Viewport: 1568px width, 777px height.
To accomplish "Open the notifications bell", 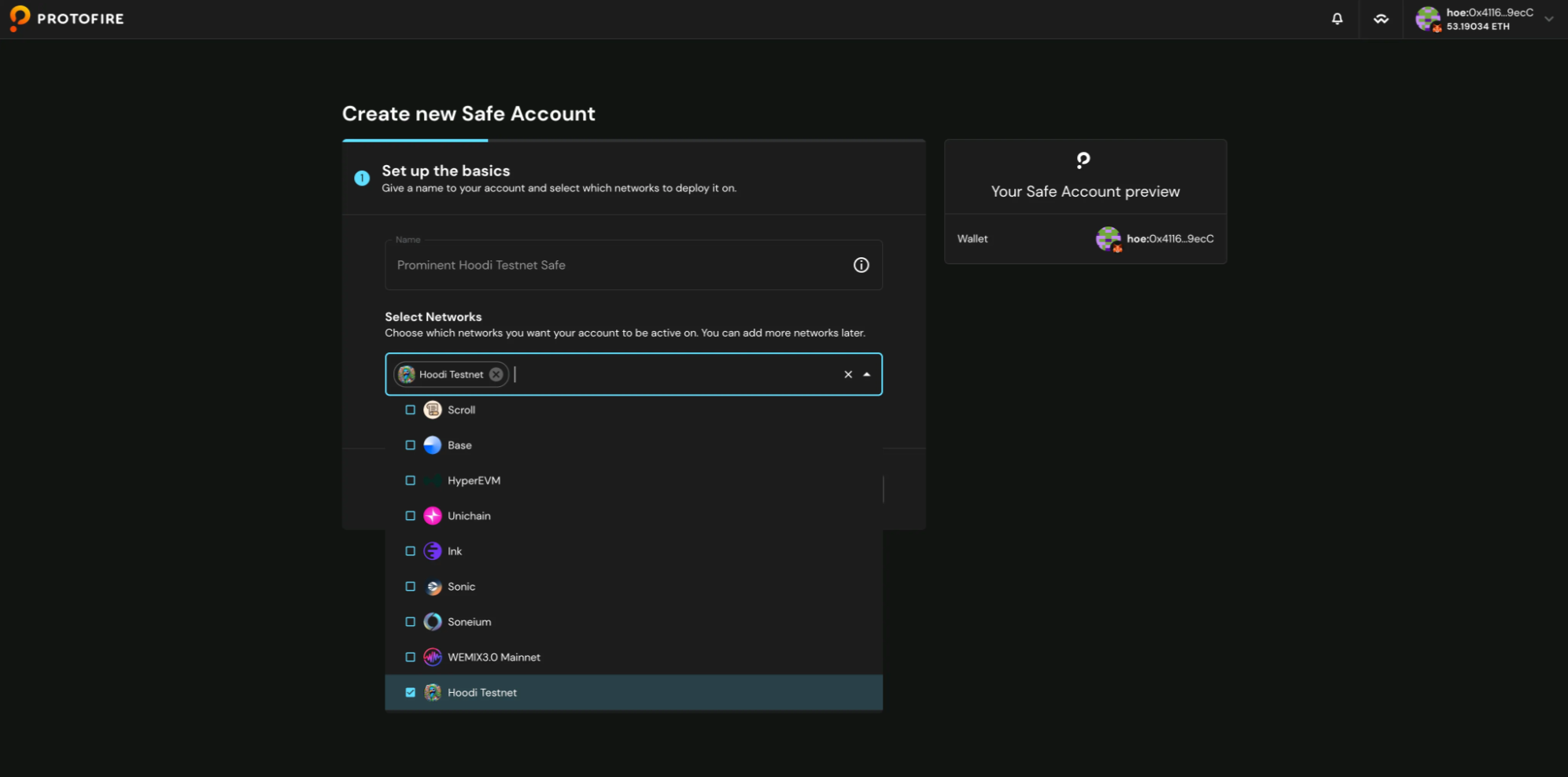I will click(x=1337, y=19).
